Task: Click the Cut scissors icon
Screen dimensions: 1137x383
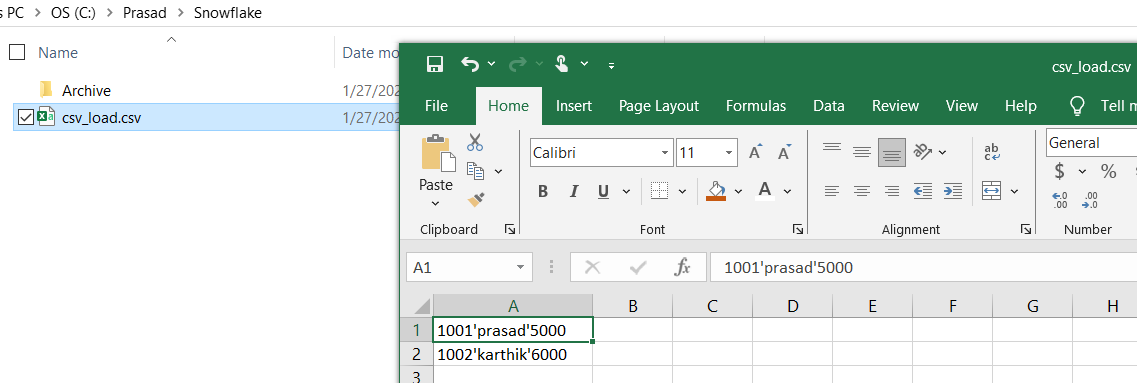Action: [475, 142]
